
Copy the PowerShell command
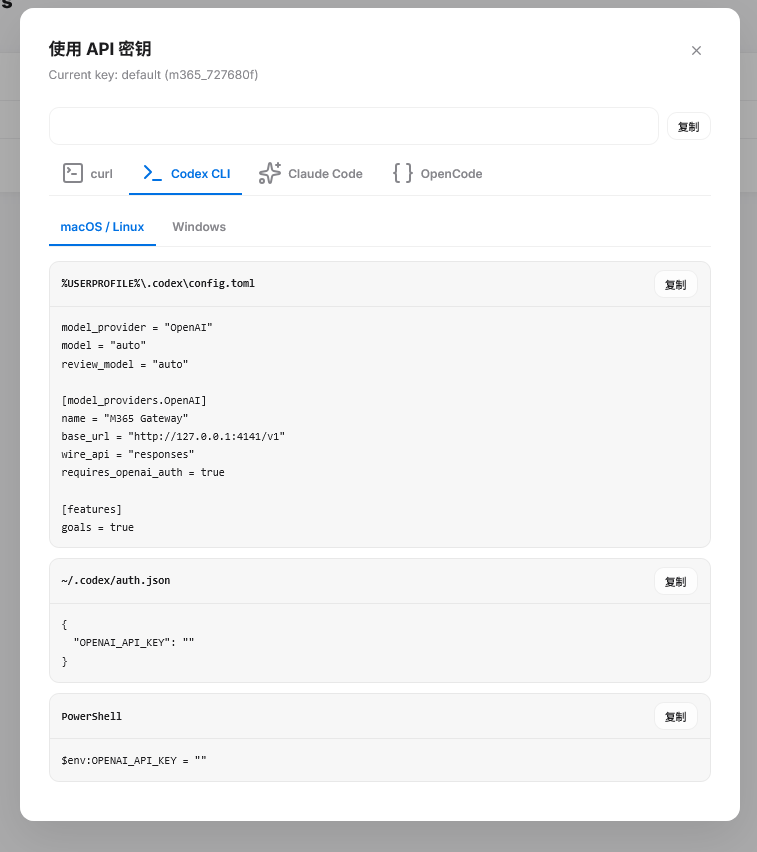point(675,717)
